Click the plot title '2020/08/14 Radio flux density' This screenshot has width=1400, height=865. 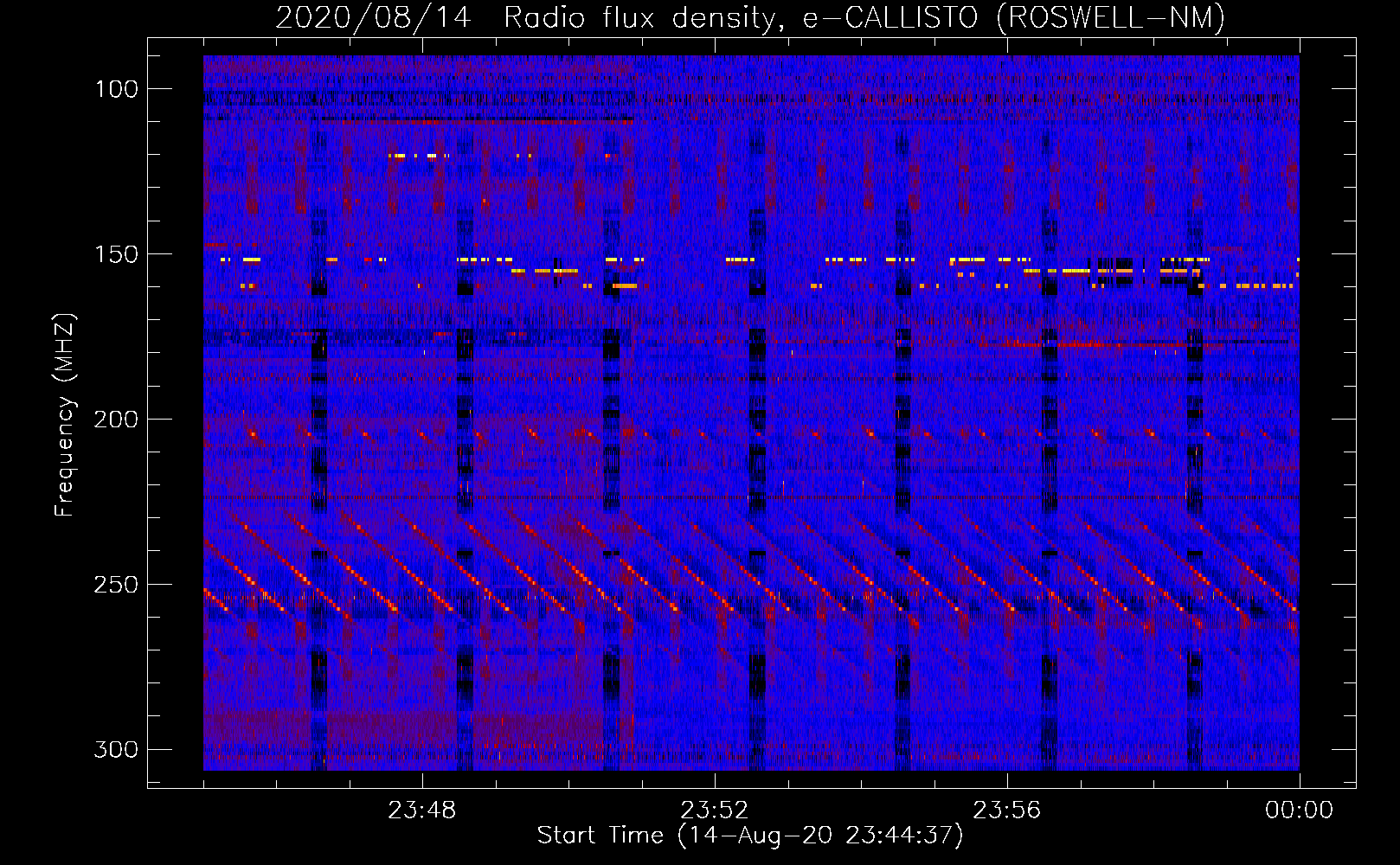pyautogui.click(x=525, y=17)
